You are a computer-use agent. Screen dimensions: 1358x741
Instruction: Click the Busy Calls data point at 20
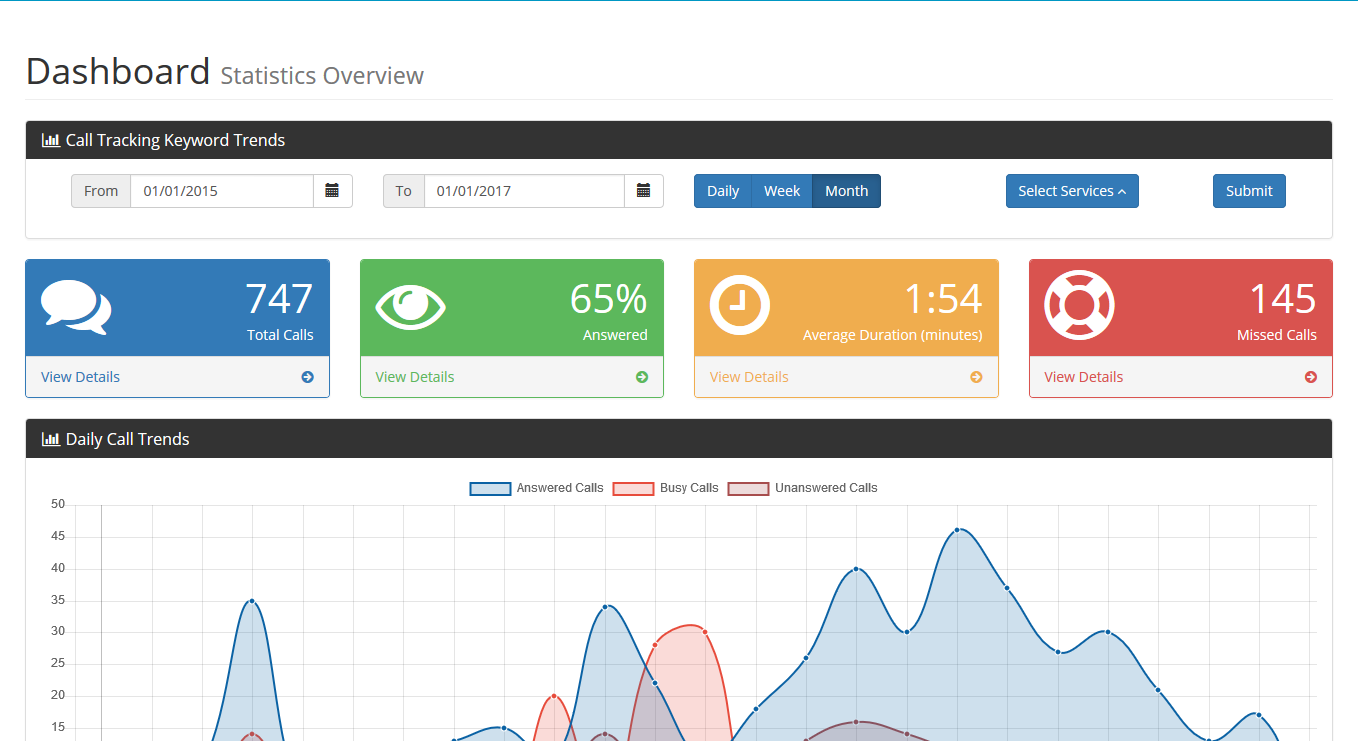pyautogui.click(x=554, y=696)
